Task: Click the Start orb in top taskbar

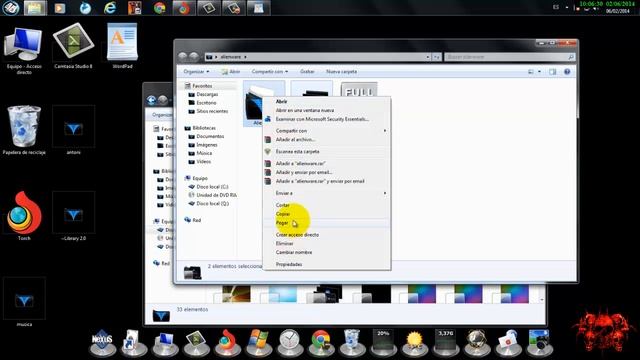Action: pos(10,8)
